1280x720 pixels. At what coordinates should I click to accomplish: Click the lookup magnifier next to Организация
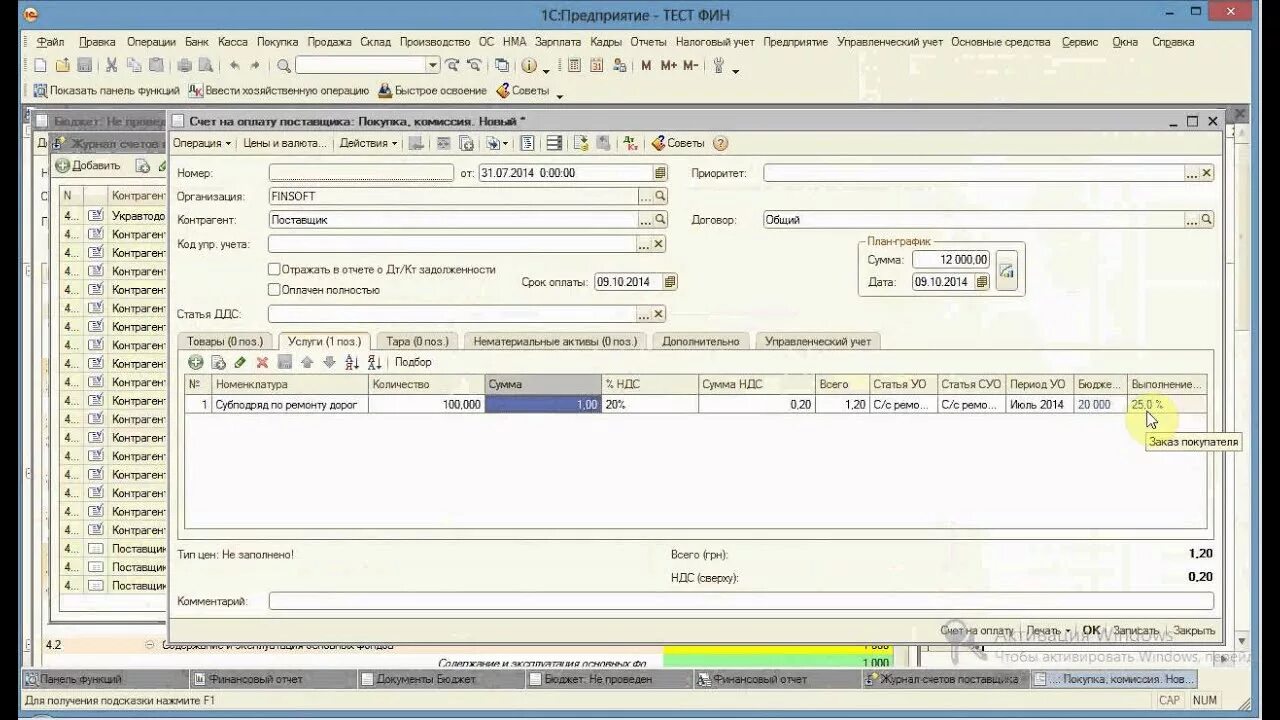660,196
